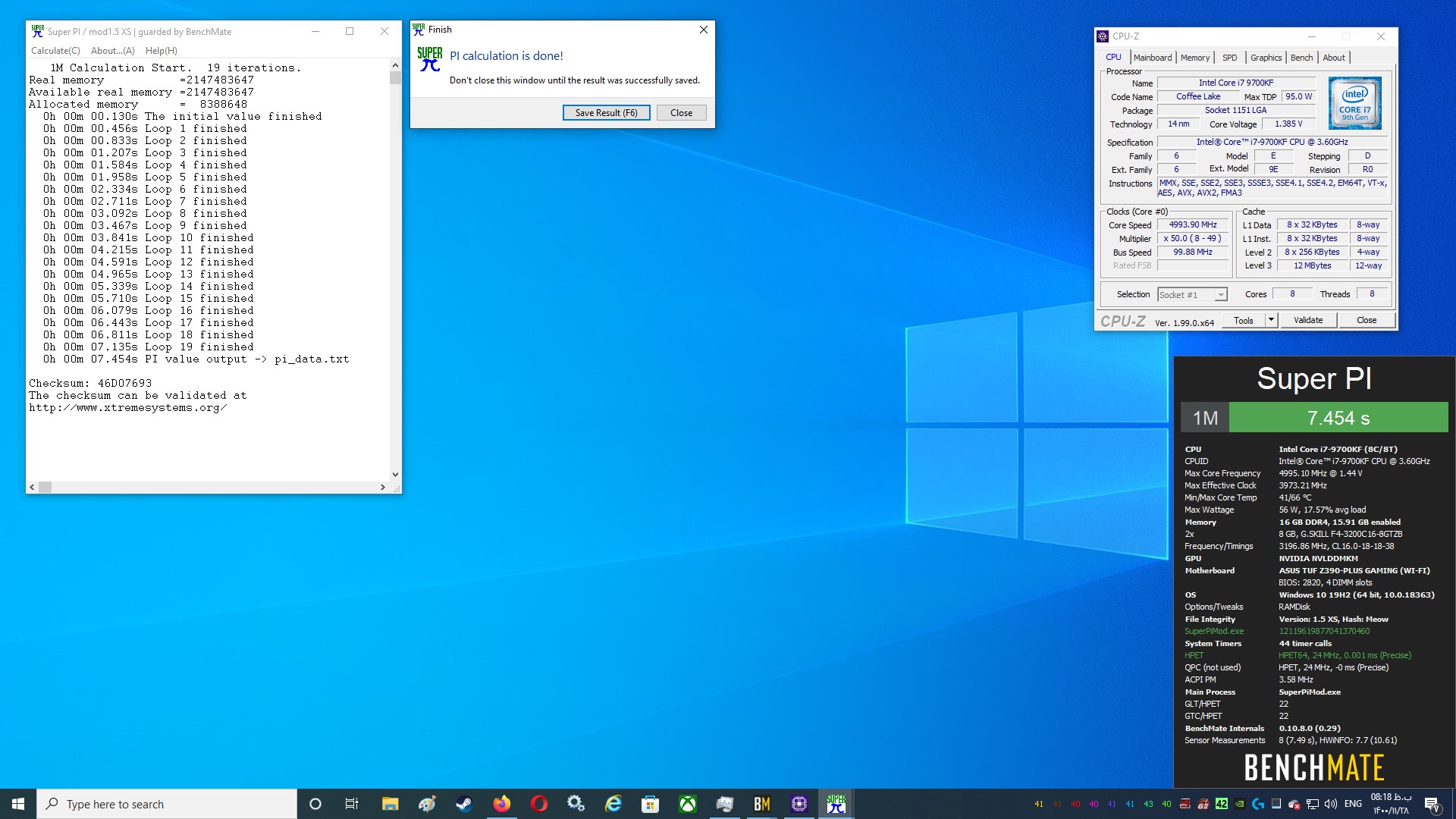Open Firefox from the taskbar
Viewport: 1456px width, 819px height.
(x=501, y=804)
